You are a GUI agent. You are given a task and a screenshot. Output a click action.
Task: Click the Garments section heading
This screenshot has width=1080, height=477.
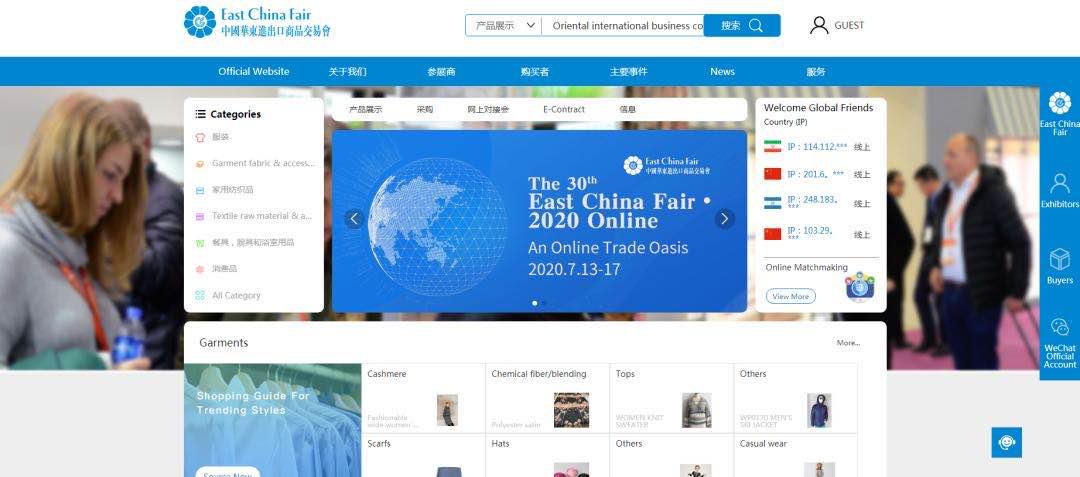point(224,343)
